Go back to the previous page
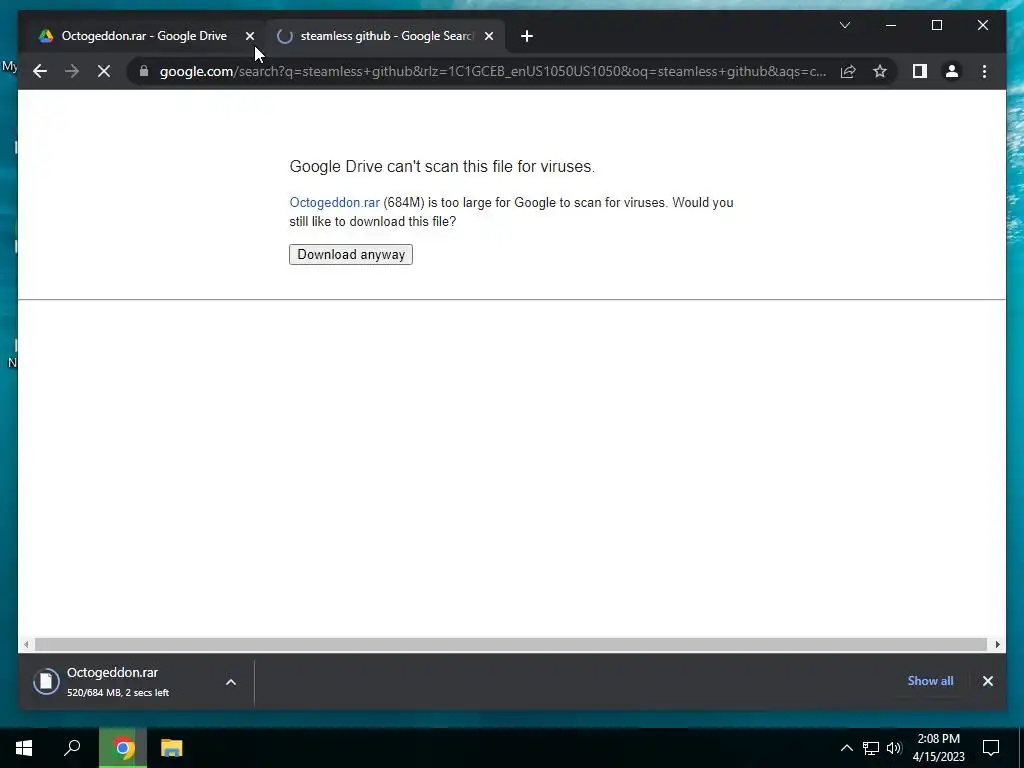This screenshot has width=1024, height=768. [40, 71]
